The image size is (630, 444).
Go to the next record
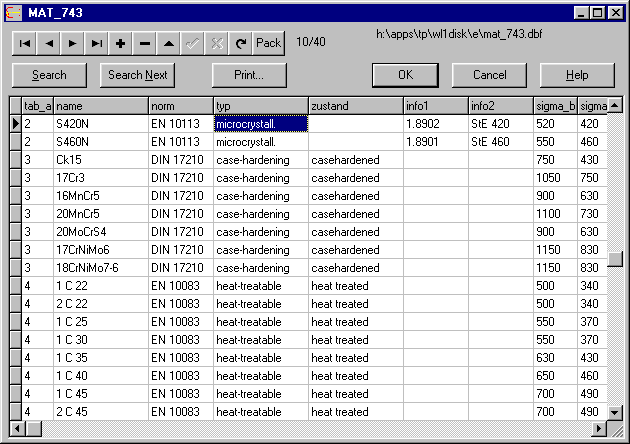coord(72,43)
